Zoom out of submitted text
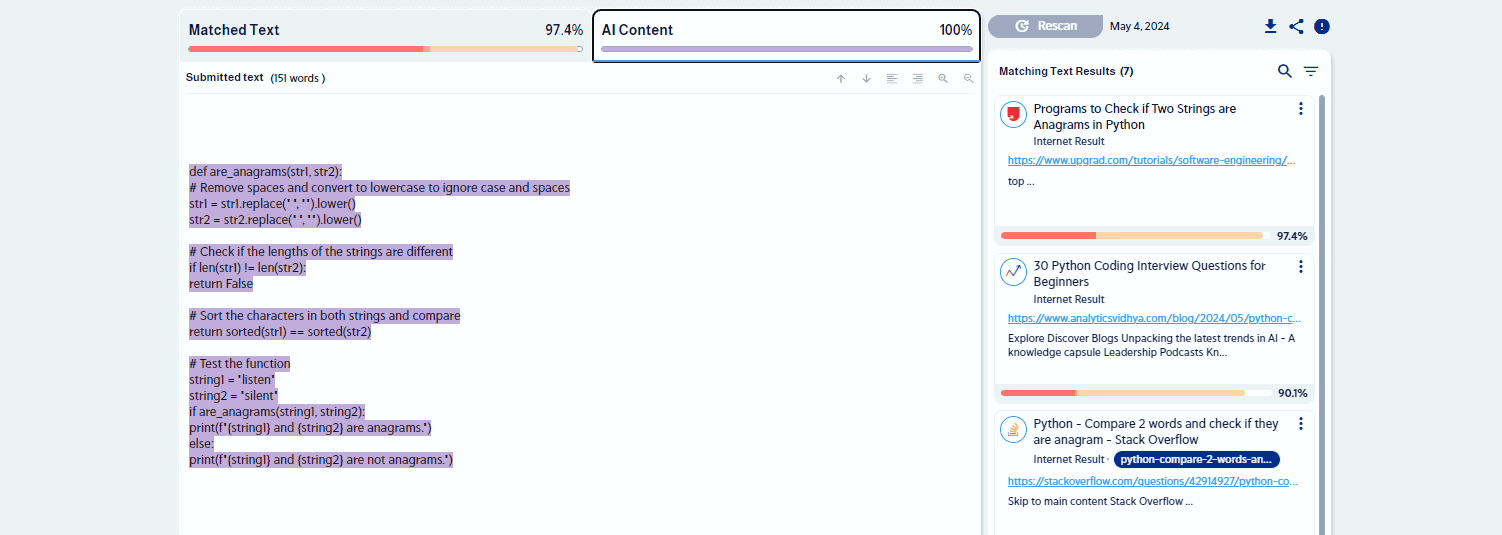This screenshot has height=535, width=1502. [968, 78]
